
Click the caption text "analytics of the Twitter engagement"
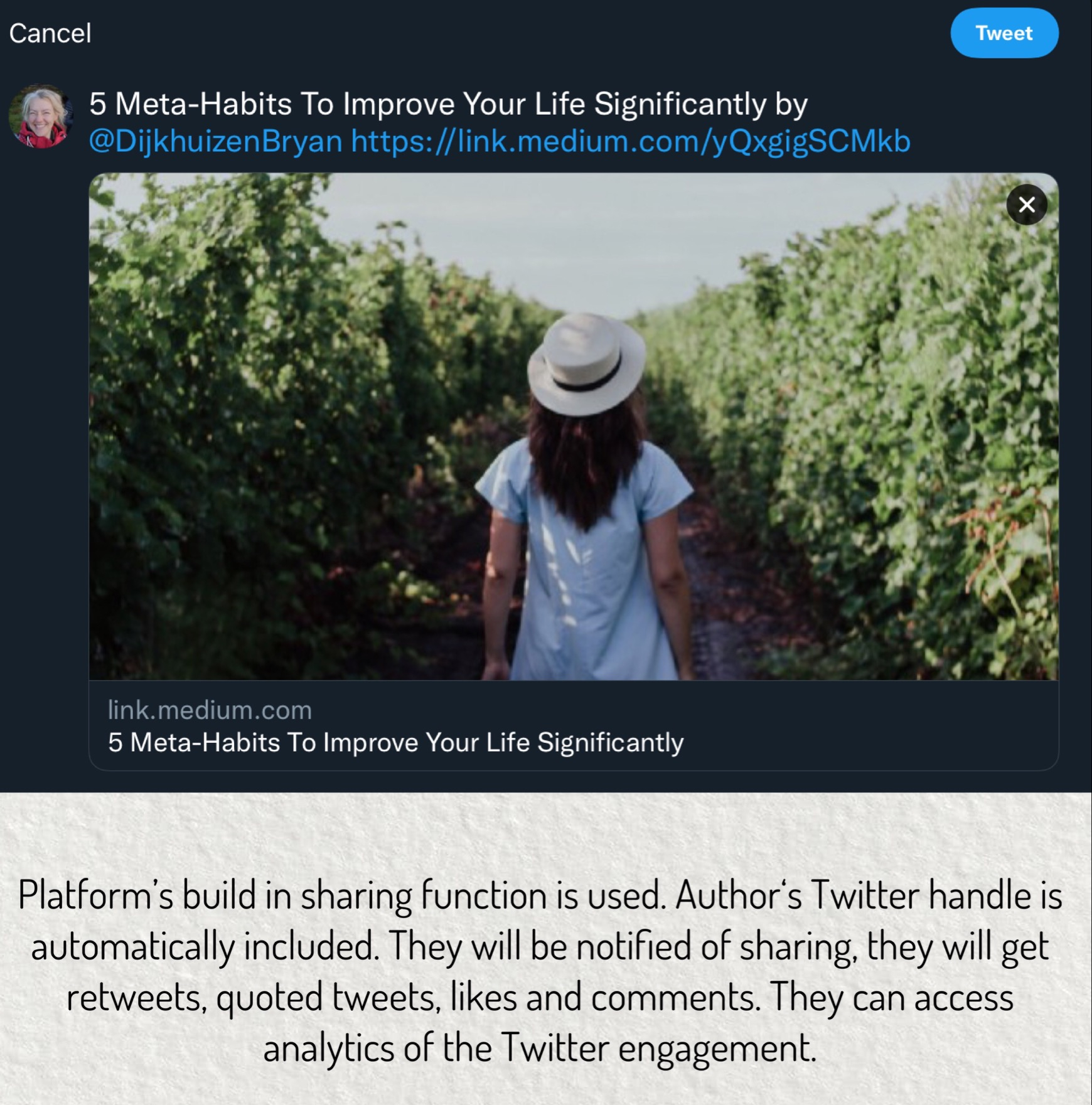coord(540,1048)
